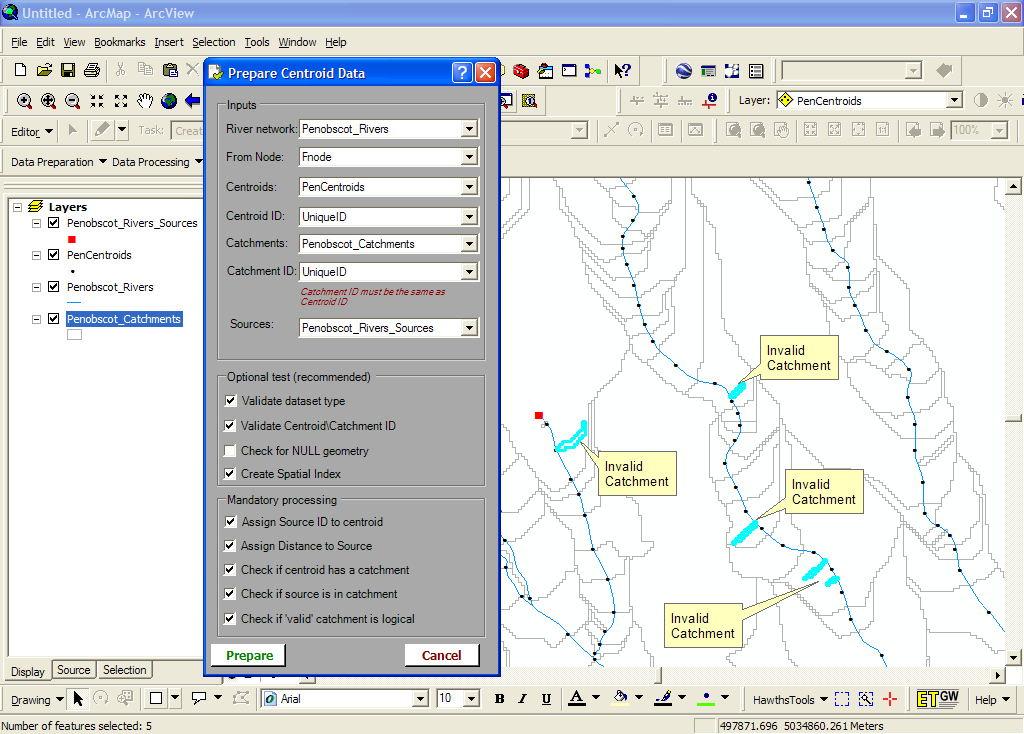Open the Editor dropdown menu

click(32, 131)
